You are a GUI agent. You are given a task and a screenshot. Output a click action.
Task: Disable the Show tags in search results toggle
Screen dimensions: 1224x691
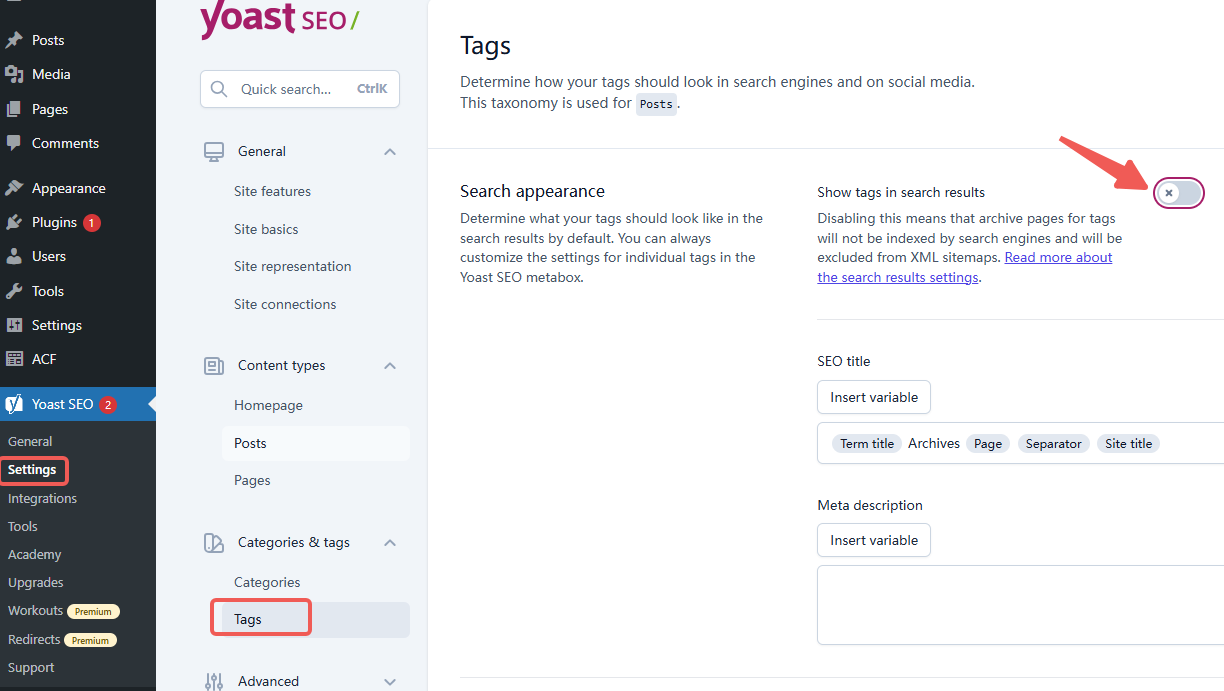tap(1179, 193)
